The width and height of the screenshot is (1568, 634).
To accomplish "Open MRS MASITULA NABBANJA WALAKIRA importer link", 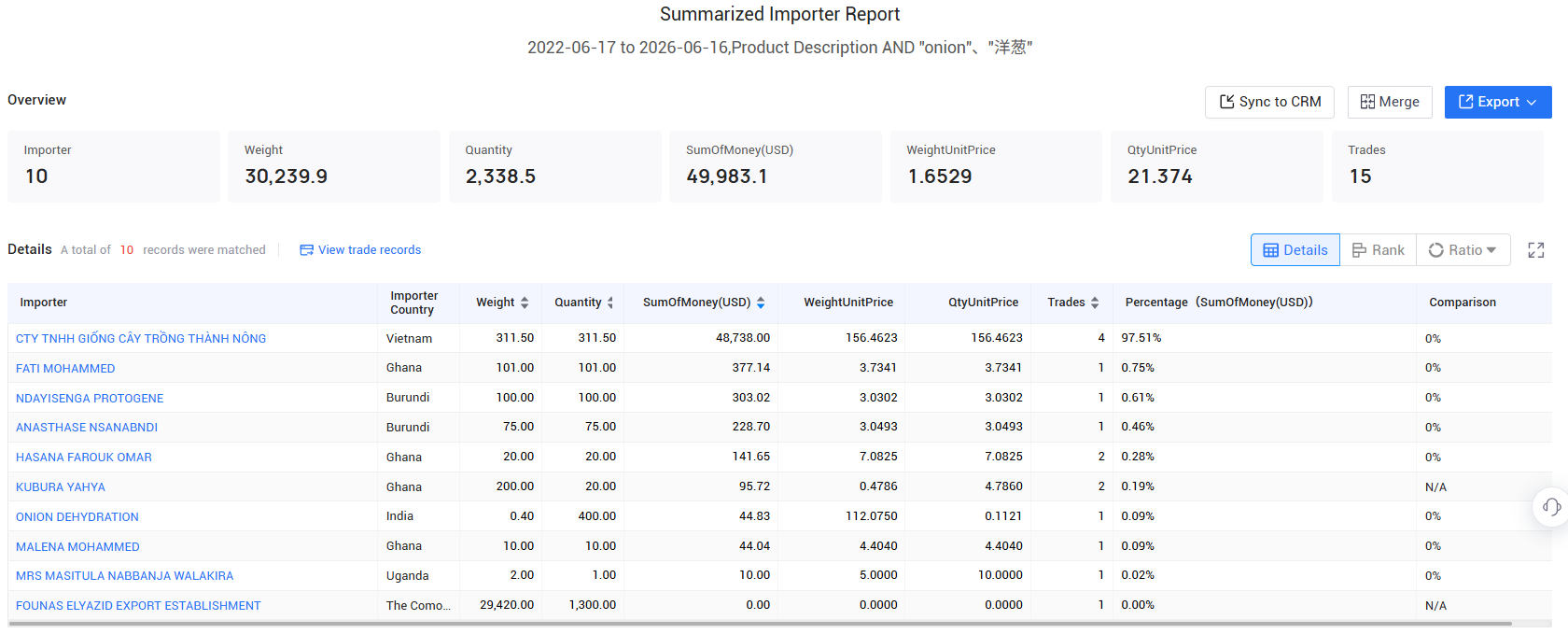I will (125, 575).
